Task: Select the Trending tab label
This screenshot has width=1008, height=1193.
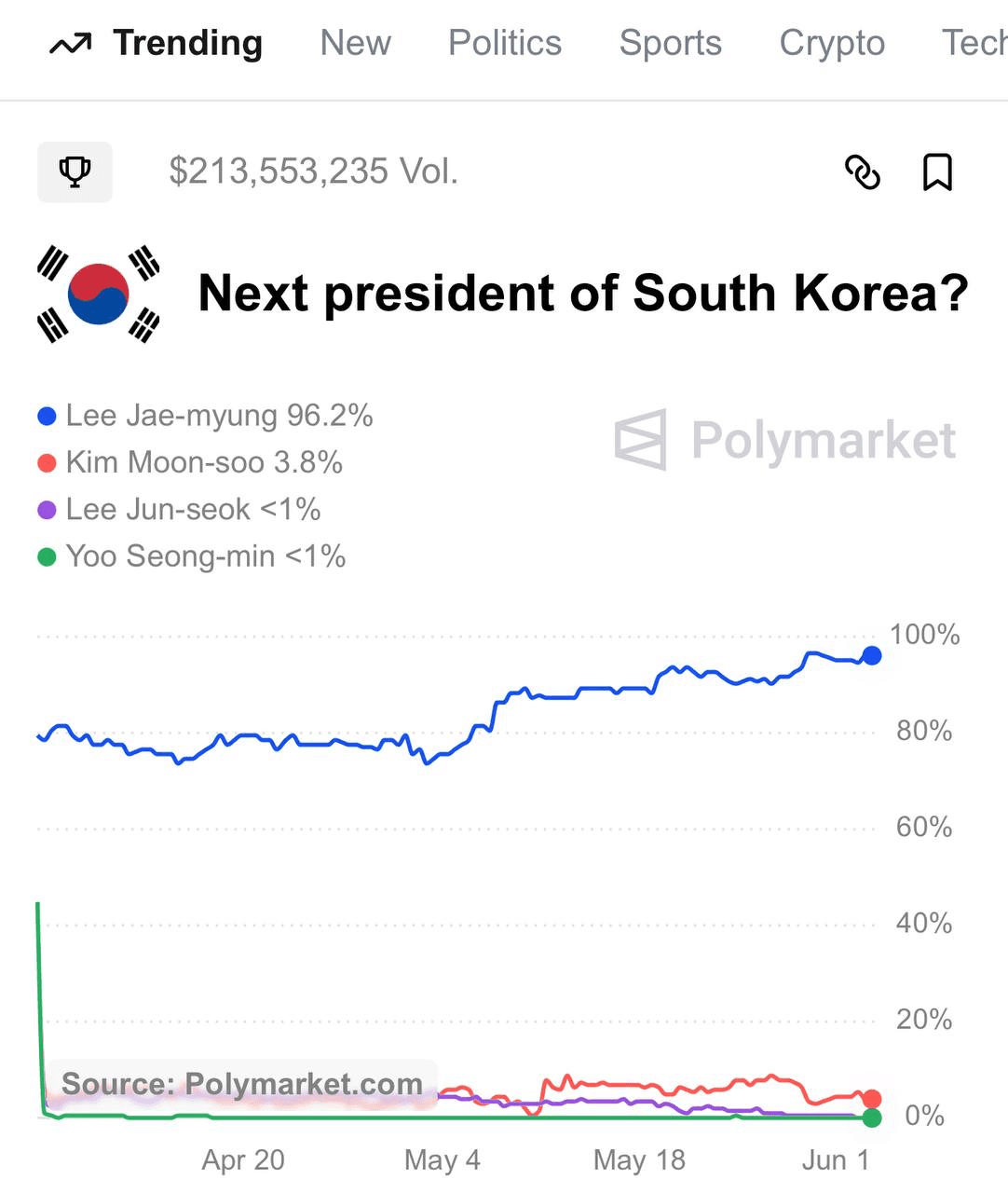Action: click(188, 43)
